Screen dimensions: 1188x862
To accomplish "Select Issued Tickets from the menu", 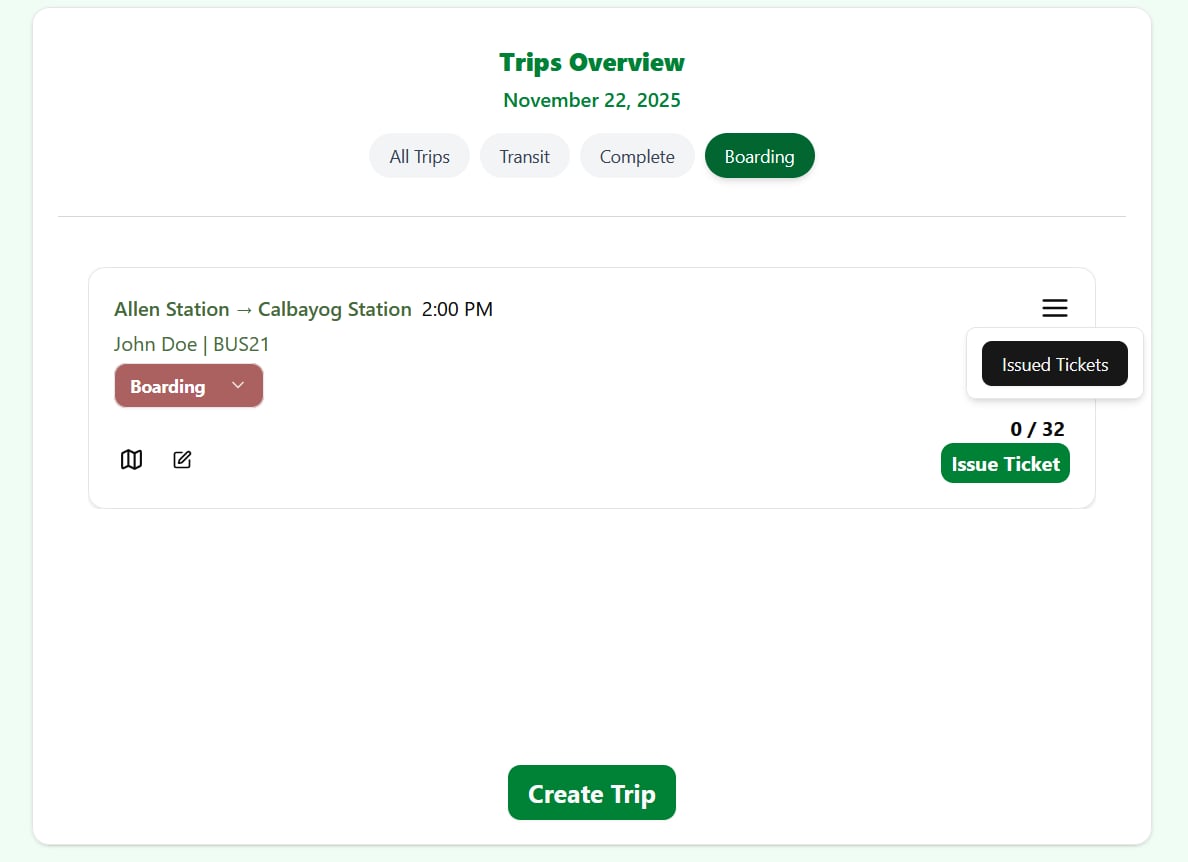I will pos(1054,364).
